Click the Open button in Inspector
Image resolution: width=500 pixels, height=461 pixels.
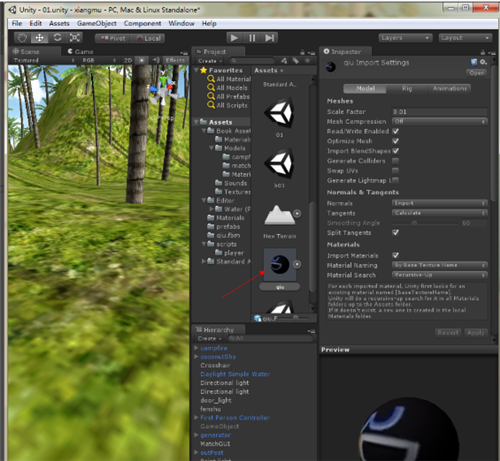pyautogui.click(x=476, y=73)
